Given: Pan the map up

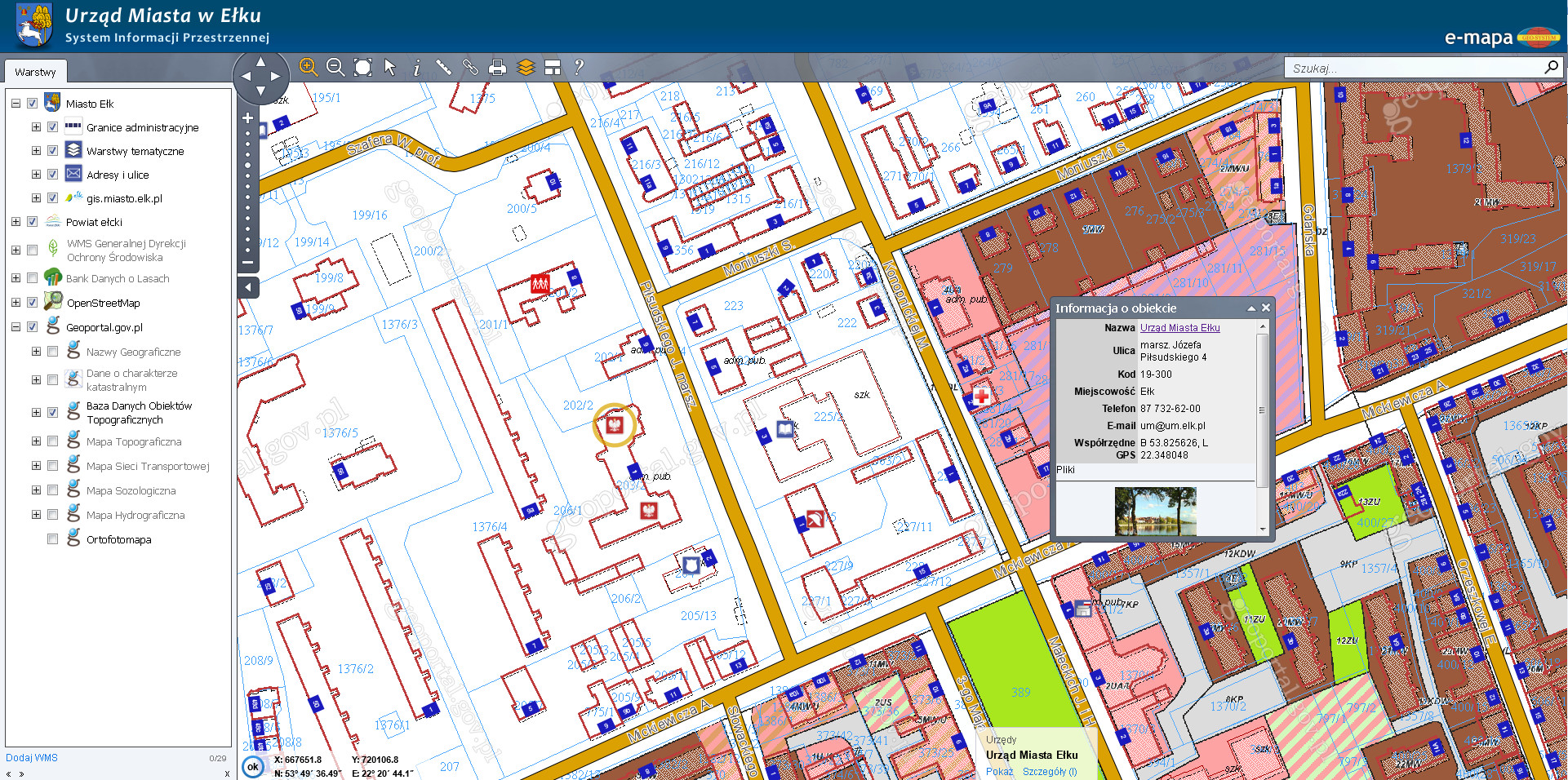Looking at the screenshot, I should point(260,61).
